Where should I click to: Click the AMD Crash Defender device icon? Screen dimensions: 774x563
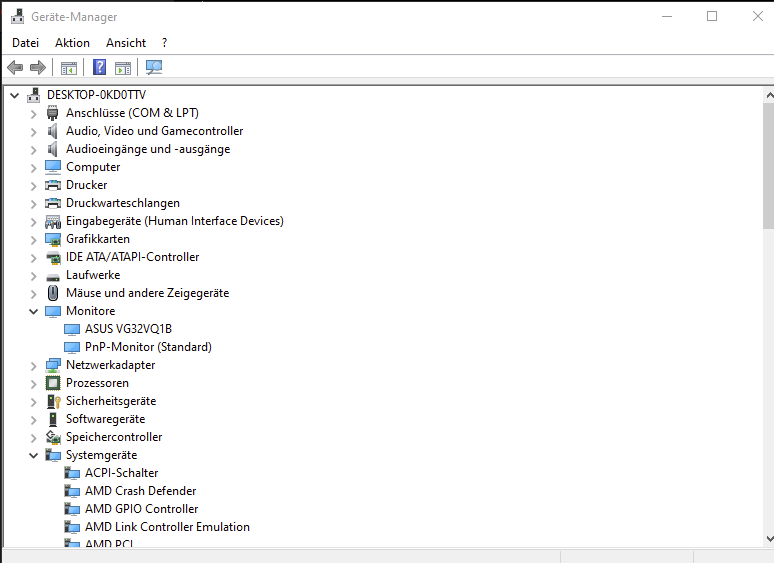click(x=72, y=491)
